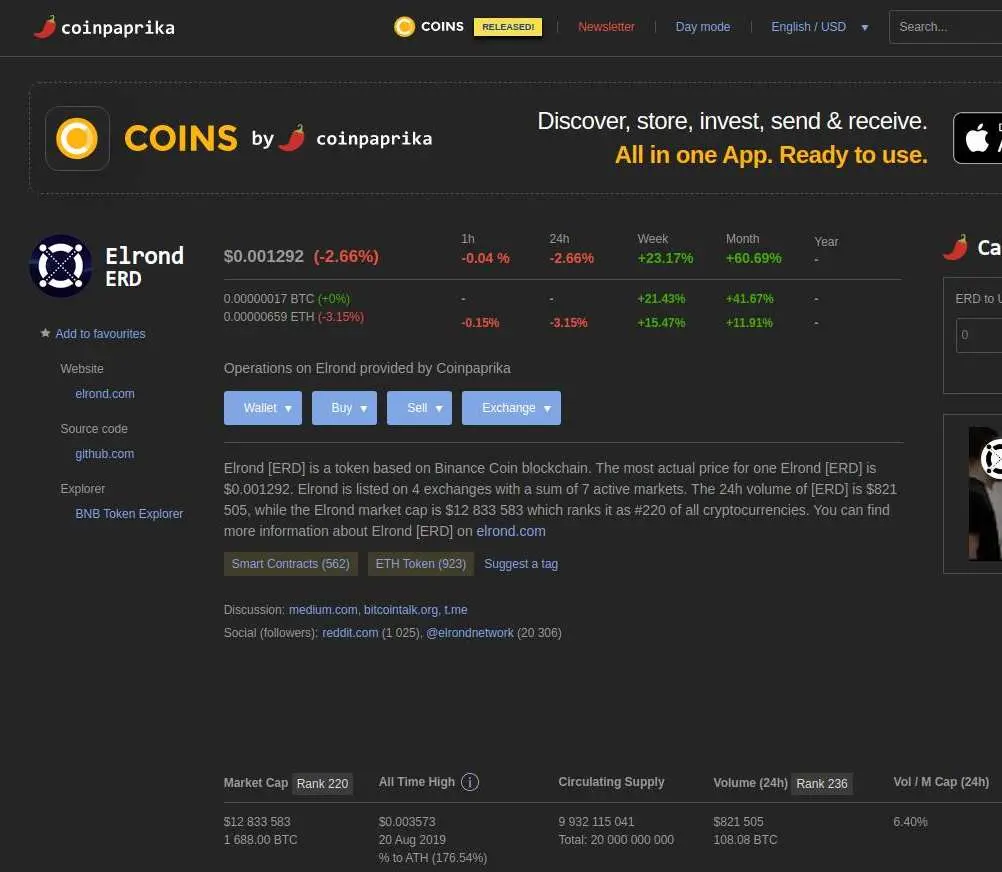
Task: Click the RELEASED! badge
Action: point(508,27)
